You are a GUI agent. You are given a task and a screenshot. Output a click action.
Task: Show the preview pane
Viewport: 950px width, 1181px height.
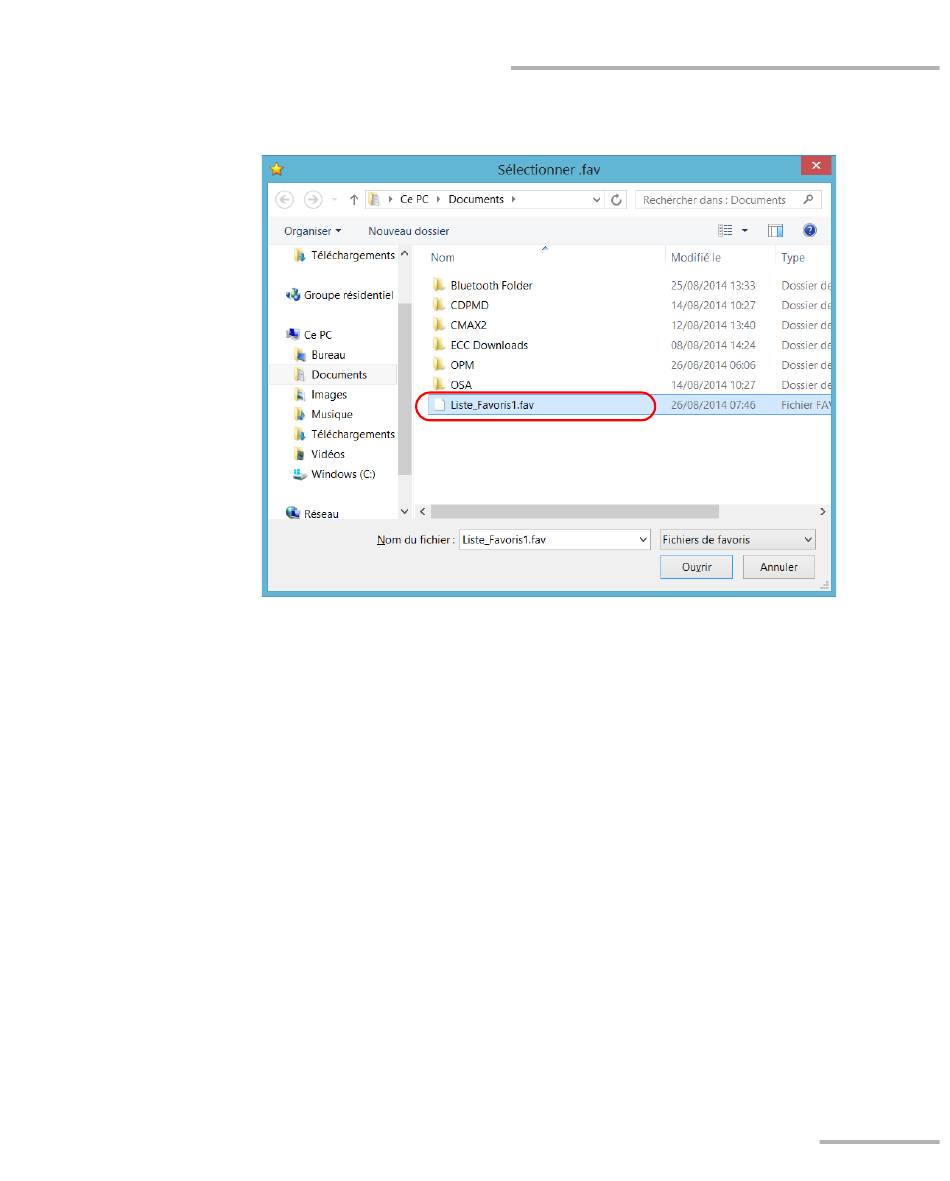(775, 230)
